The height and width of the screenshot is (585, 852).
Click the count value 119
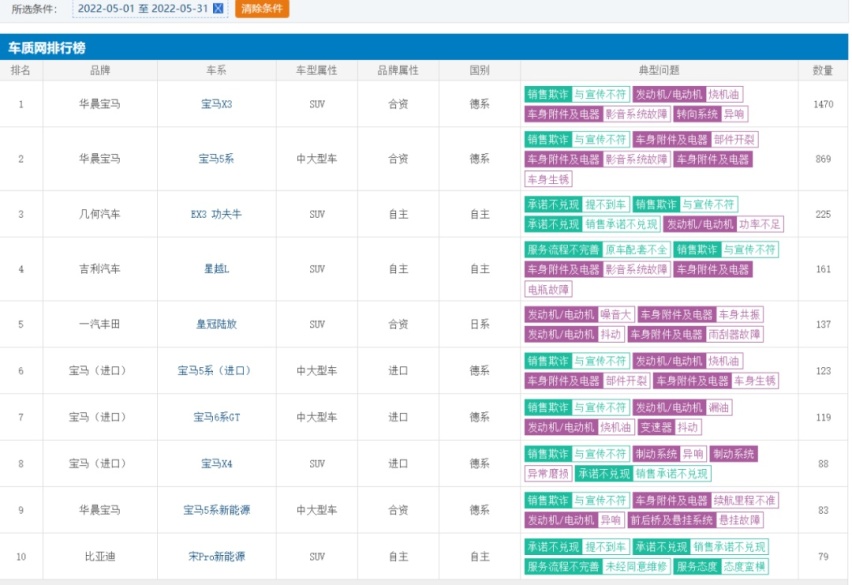823,417
